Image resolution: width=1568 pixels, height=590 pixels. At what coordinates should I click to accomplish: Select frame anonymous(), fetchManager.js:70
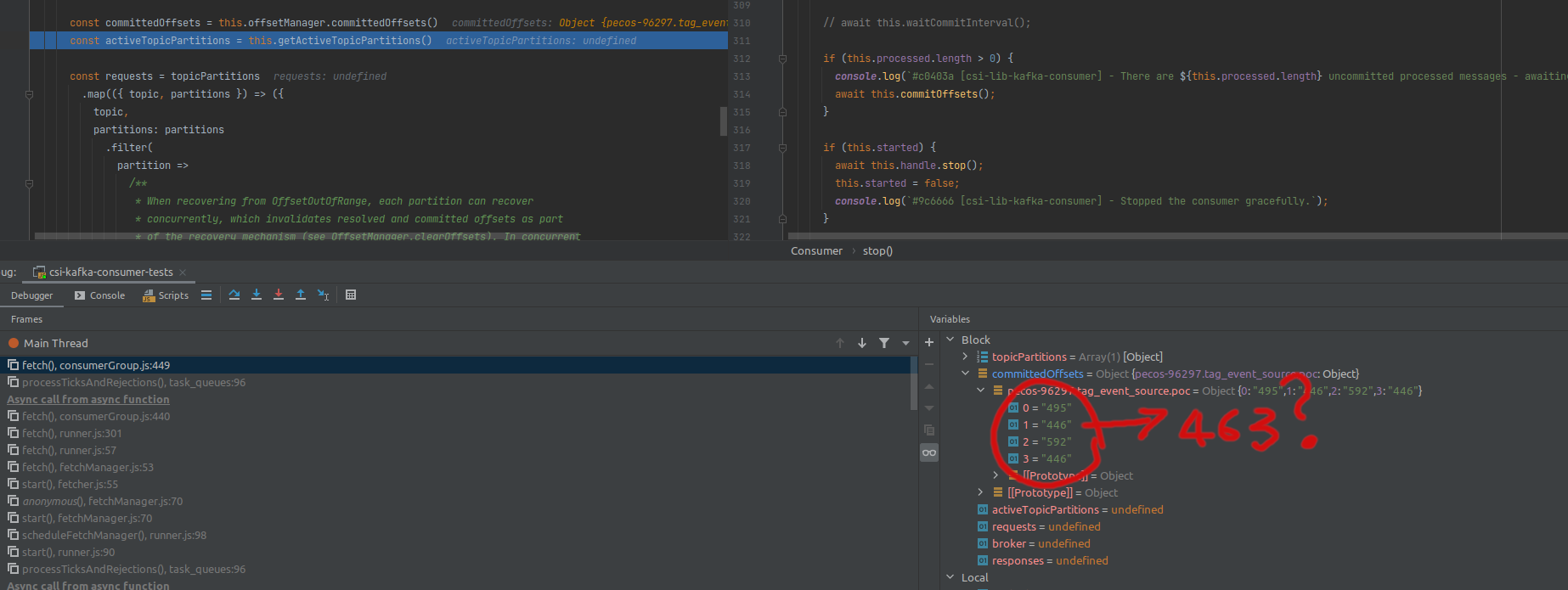click(455, 501)
